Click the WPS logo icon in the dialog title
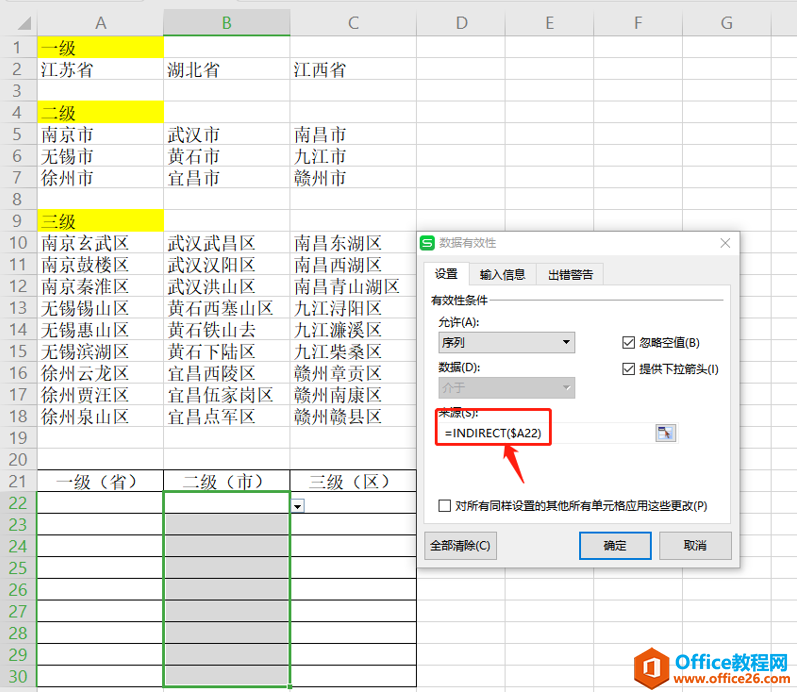The height and width of the screenshot is (696, 797). coord(427,243)
